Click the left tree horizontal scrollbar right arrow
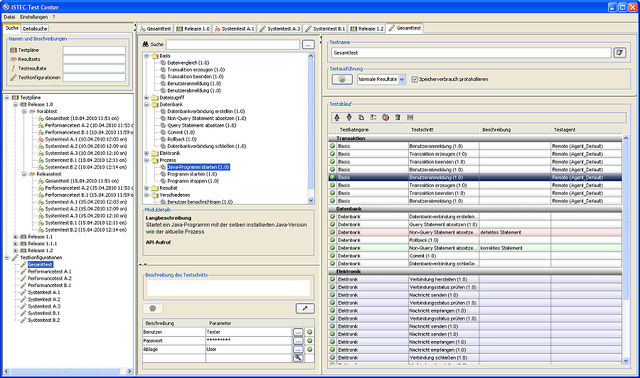Image resolution: width=640 pixels, height=378 pixels. [x=129, y=371]
